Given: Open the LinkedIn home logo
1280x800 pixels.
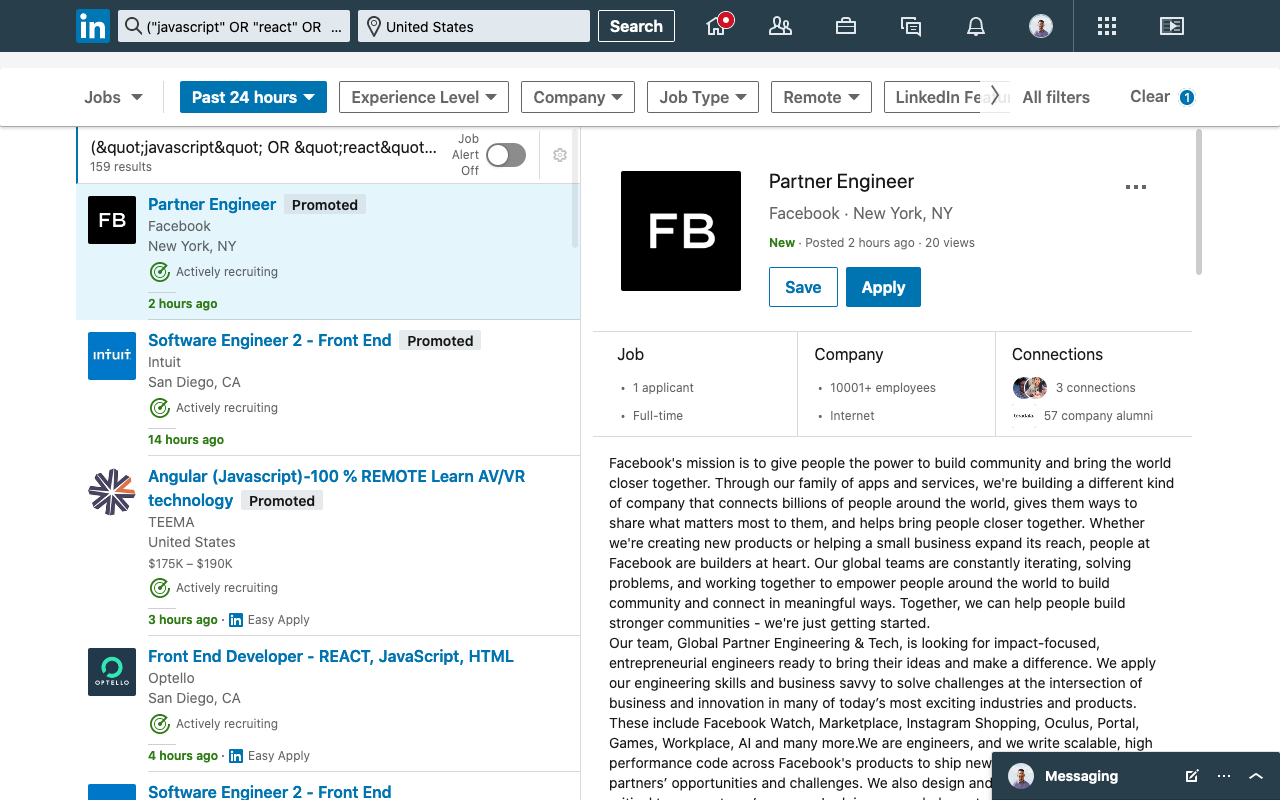Looking at the screenshot, I should click(93, 26).
